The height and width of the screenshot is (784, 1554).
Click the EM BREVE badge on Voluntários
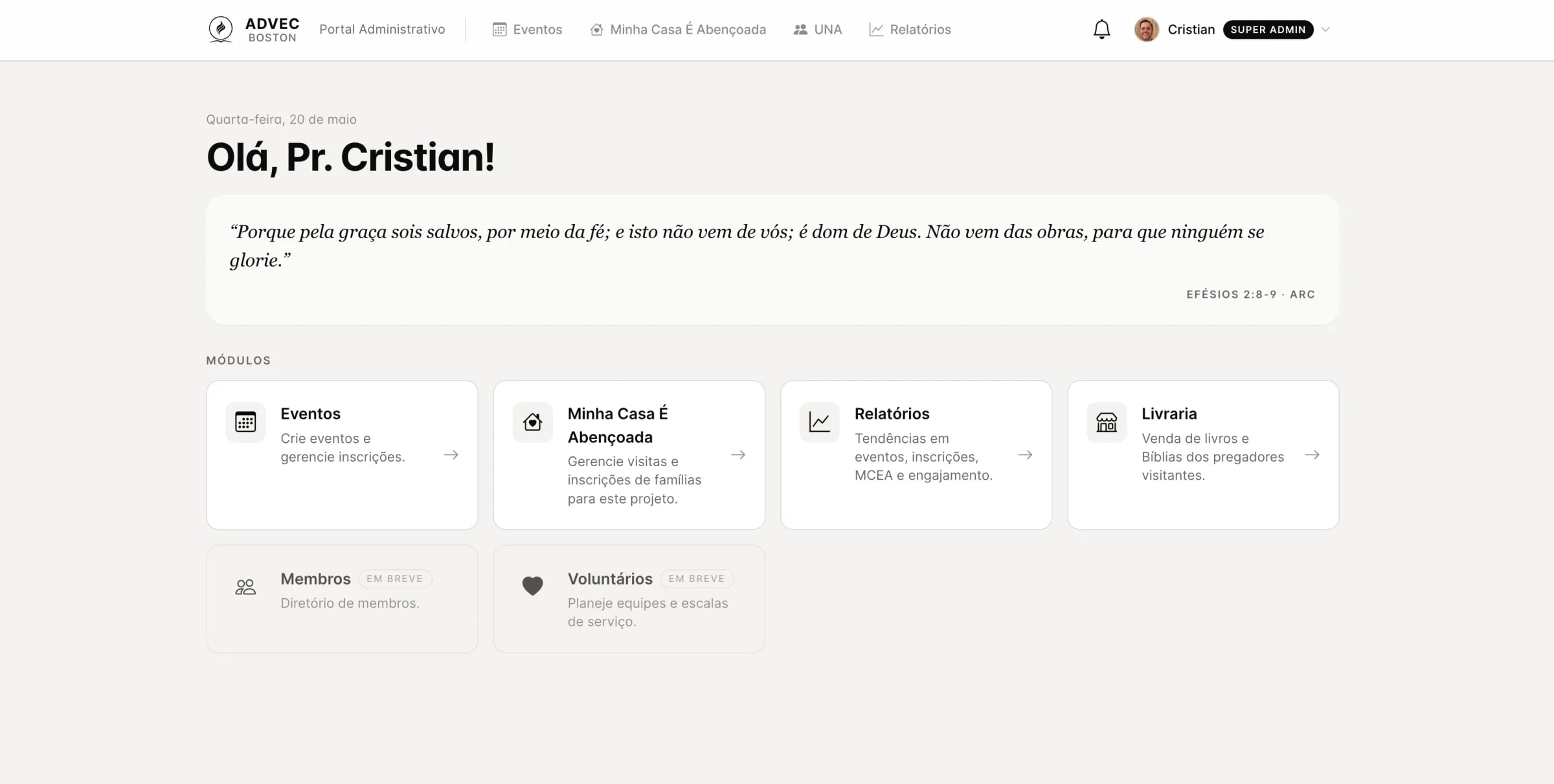pyautogui.click(x=697, y=579)
